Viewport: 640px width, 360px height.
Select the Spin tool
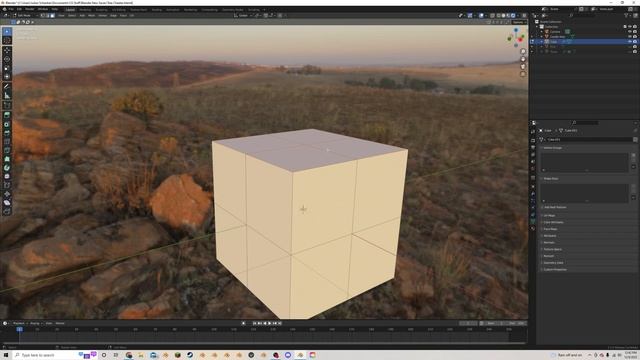7,168
